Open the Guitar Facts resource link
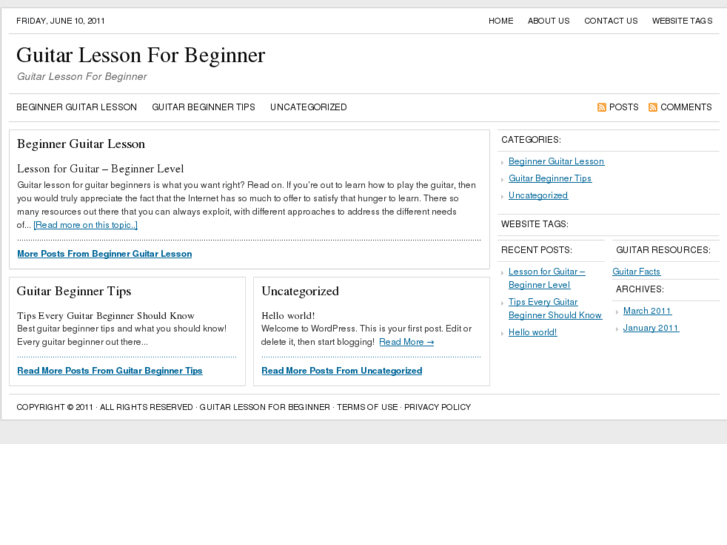The width and height of the screenshot is (727, 545). 636,272
